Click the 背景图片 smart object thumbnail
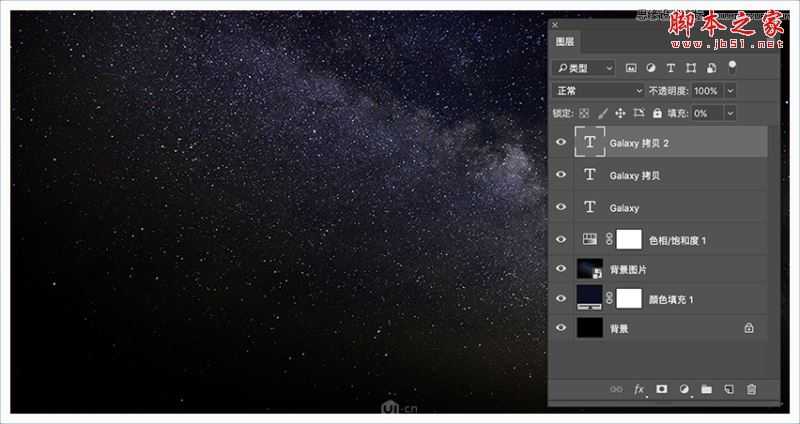The image size is (800, 424). 589,269
